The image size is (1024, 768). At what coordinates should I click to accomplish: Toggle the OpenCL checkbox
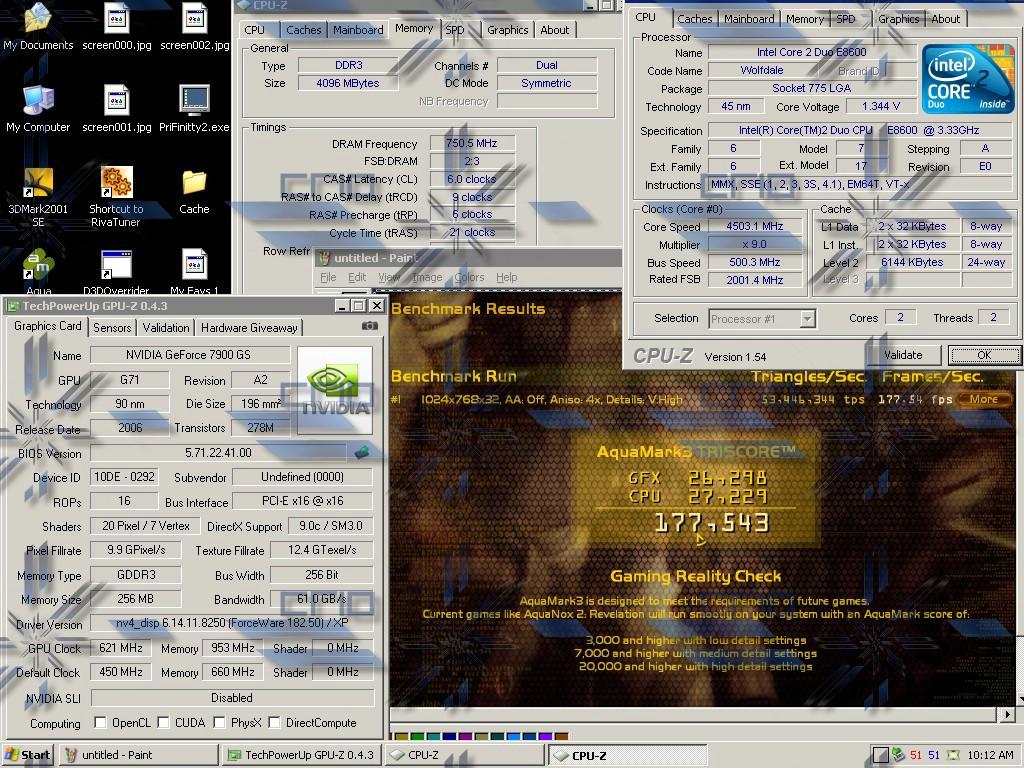click(x=100, y=722)
